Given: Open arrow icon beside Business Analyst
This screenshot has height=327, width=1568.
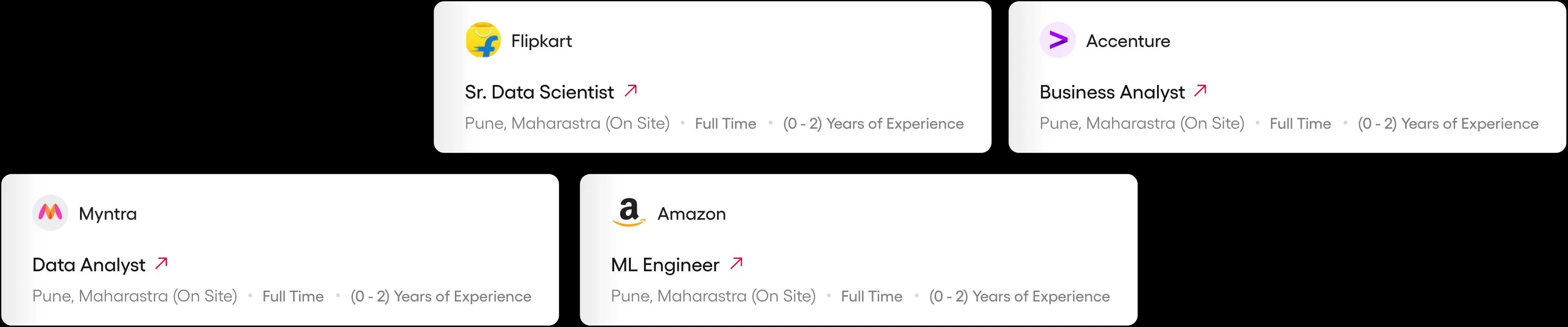Looking at the screenshot, I should (x=1200, y=91).
